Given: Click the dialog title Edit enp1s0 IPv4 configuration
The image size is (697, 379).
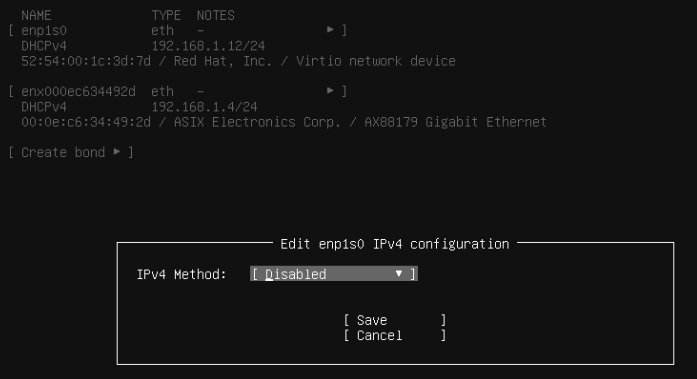Looking at the screenshot, I should [395, 244].
